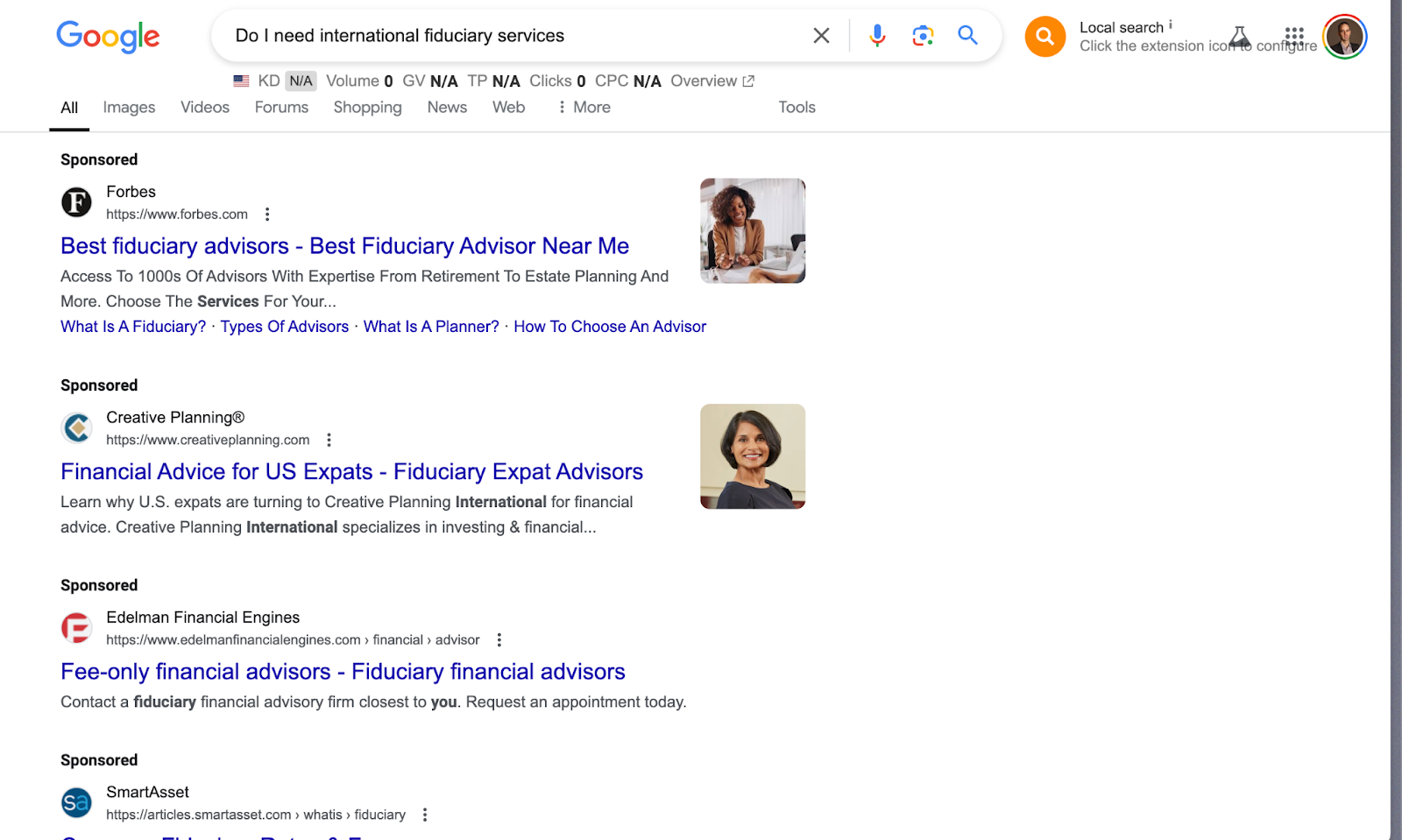Screen dimensions: 1402x840
Task: Open the SmartAsset ad options menu
Action: point(425,815)
